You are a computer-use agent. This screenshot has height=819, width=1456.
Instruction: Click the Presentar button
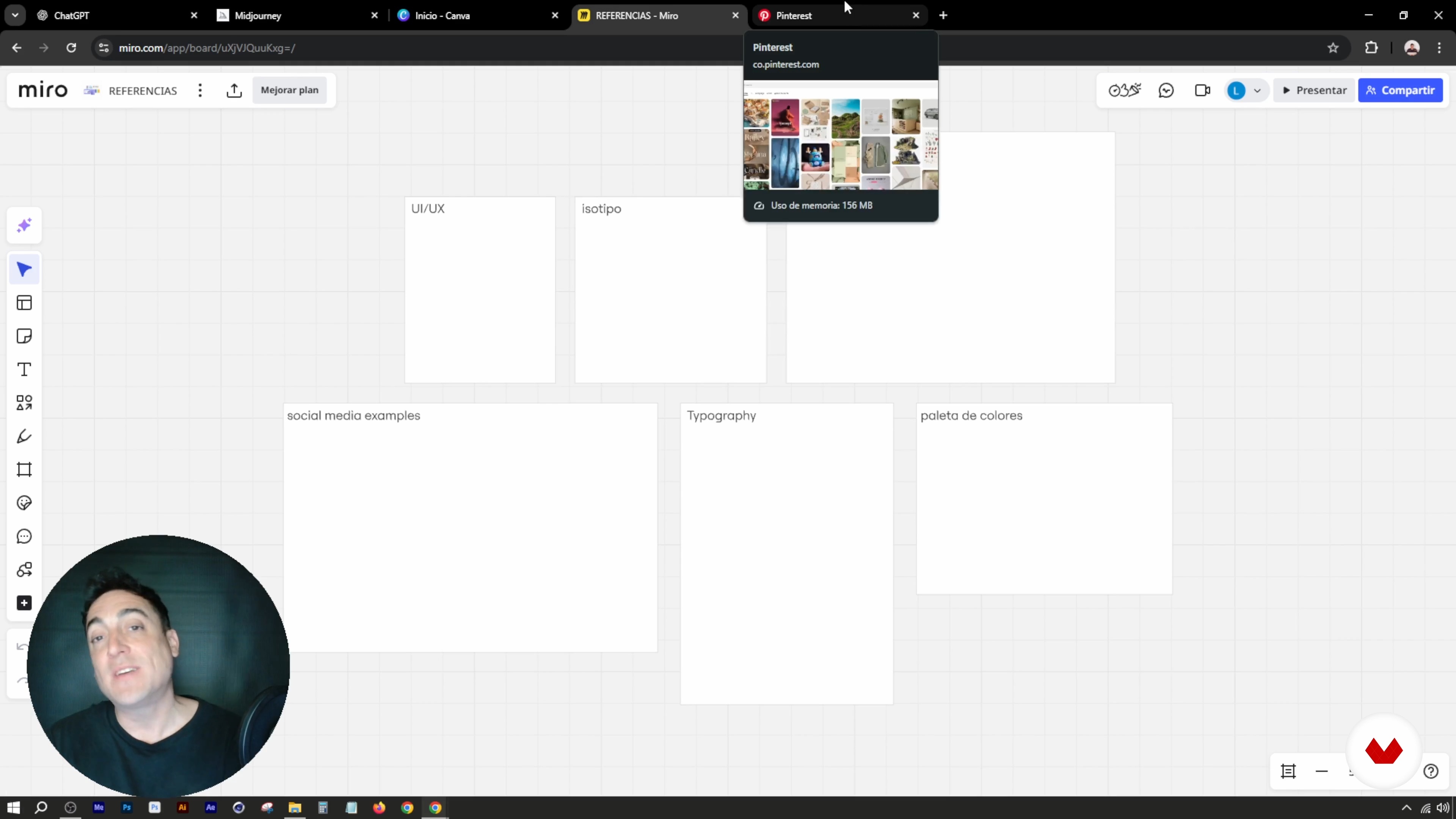coord(1315,91)
